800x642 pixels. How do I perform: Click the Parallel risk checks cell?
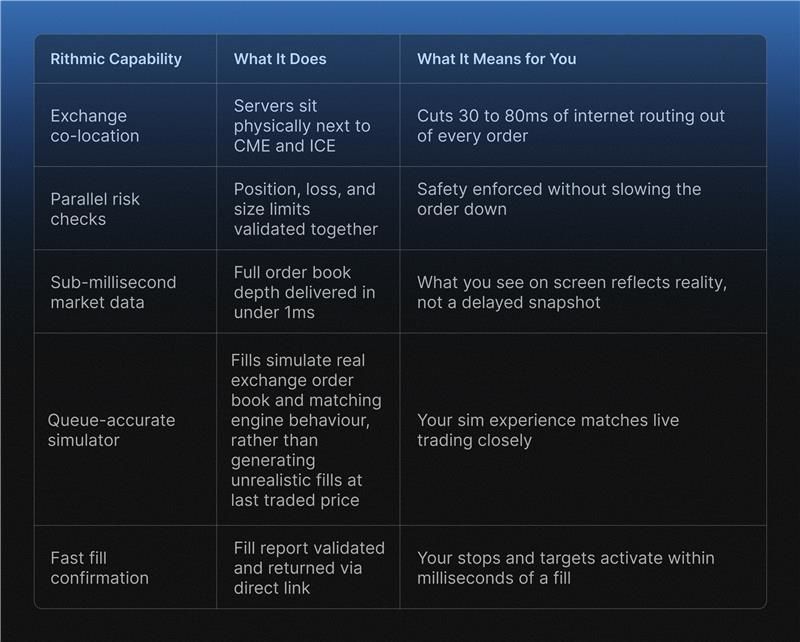(x=95, y=208)
